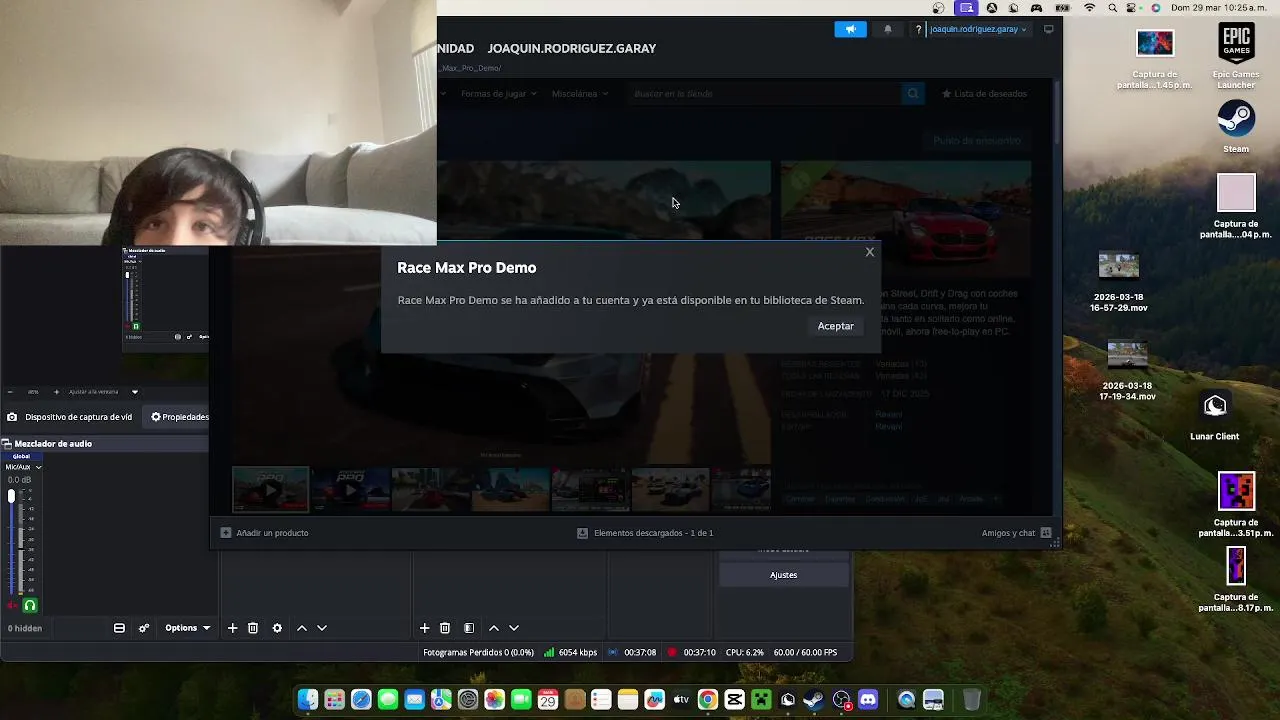Select second Race Max Pro video thumbnail
Viewport: 1280px width, 720px height.
click(x=350, y=490)
